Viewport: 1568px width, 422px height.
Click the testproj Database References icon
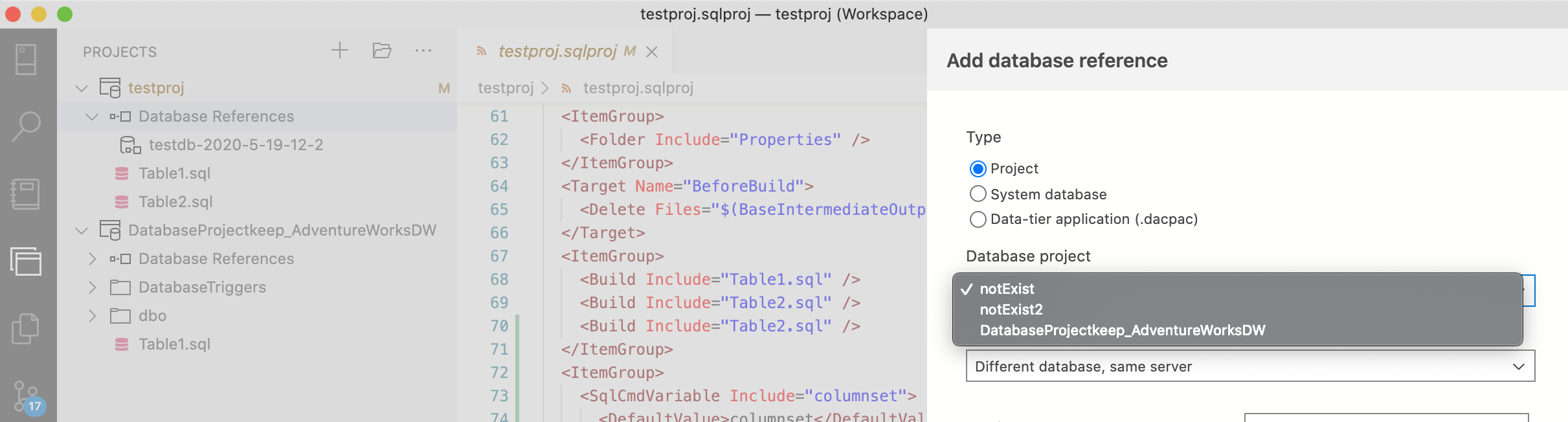(120, 117)
